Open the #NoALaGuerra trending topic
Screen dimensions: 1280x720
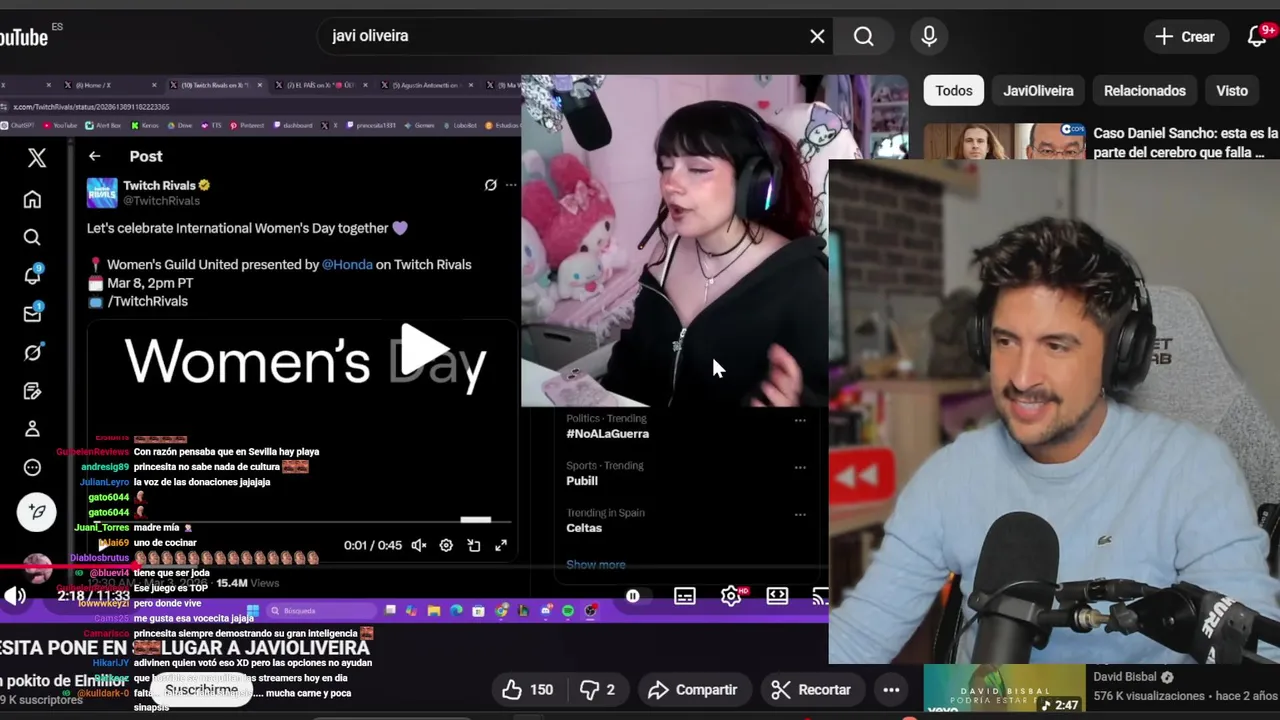click(607, 434)
